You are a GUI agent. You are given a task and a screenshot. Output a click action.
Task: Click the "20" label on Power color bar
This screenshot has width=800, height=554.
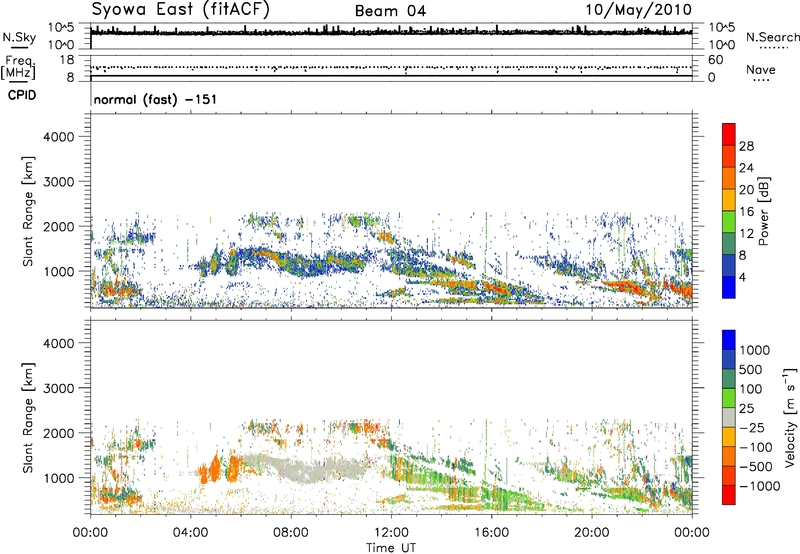pyautogui.click(x=746, y=190)
